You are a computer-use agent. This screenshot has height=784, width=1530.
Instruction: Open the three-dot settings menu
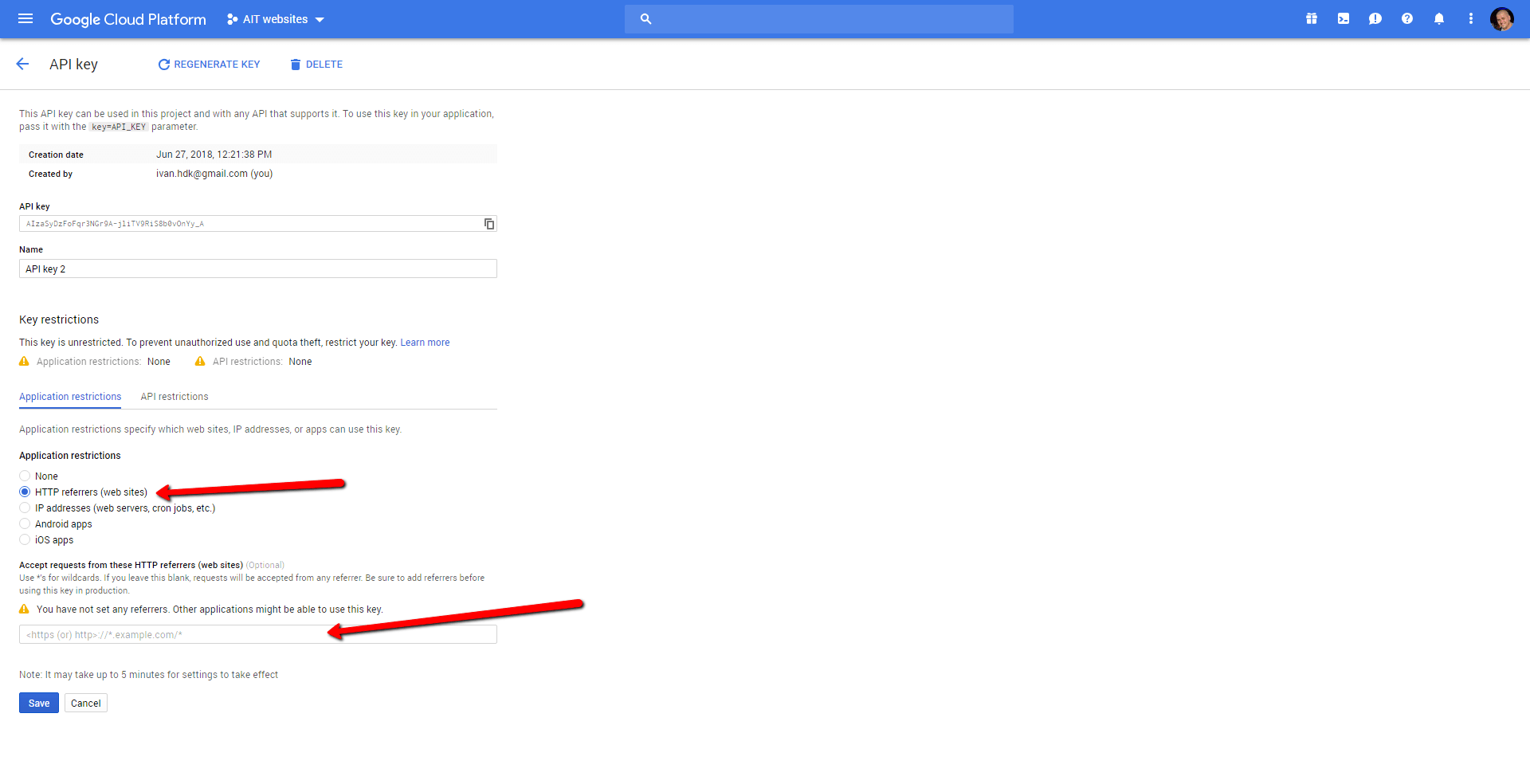tap(1471, 19)
